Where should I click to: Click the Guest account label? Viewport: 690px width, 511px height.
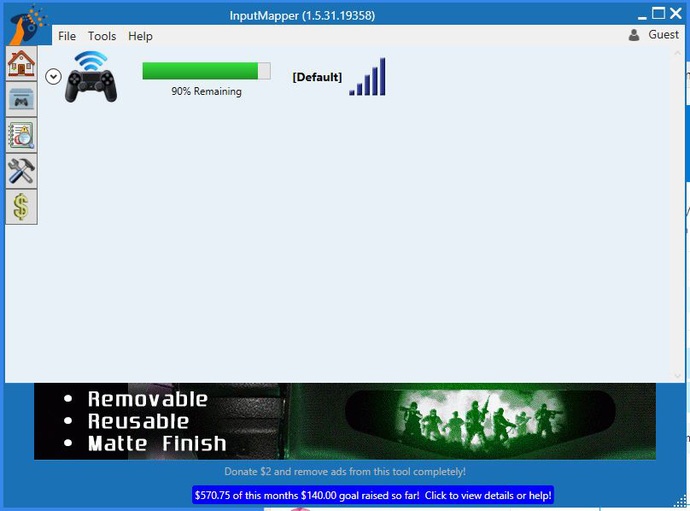(663, 35)
